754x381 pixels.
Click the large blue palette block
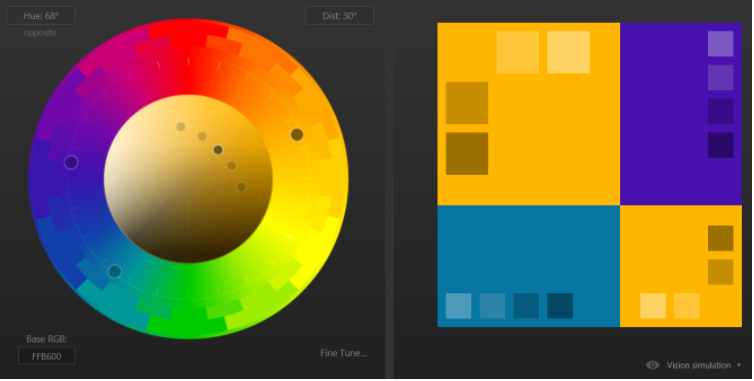point(528,266)
